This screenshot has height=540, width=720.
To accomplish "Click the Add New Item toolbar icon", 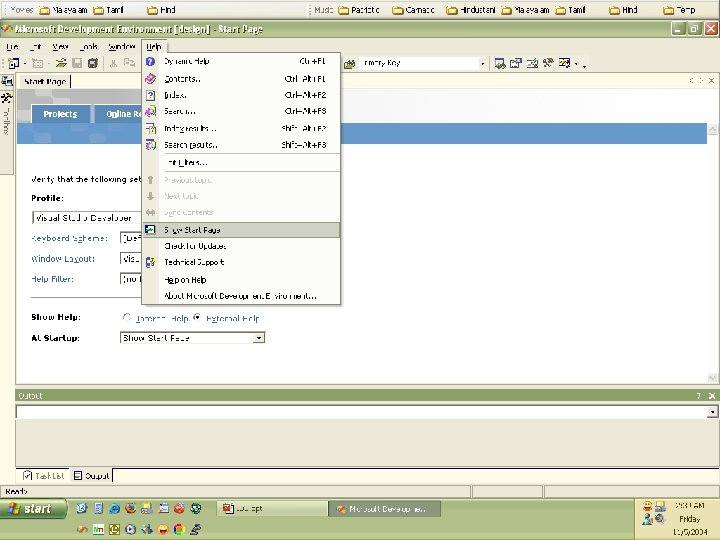I will 38,63.
